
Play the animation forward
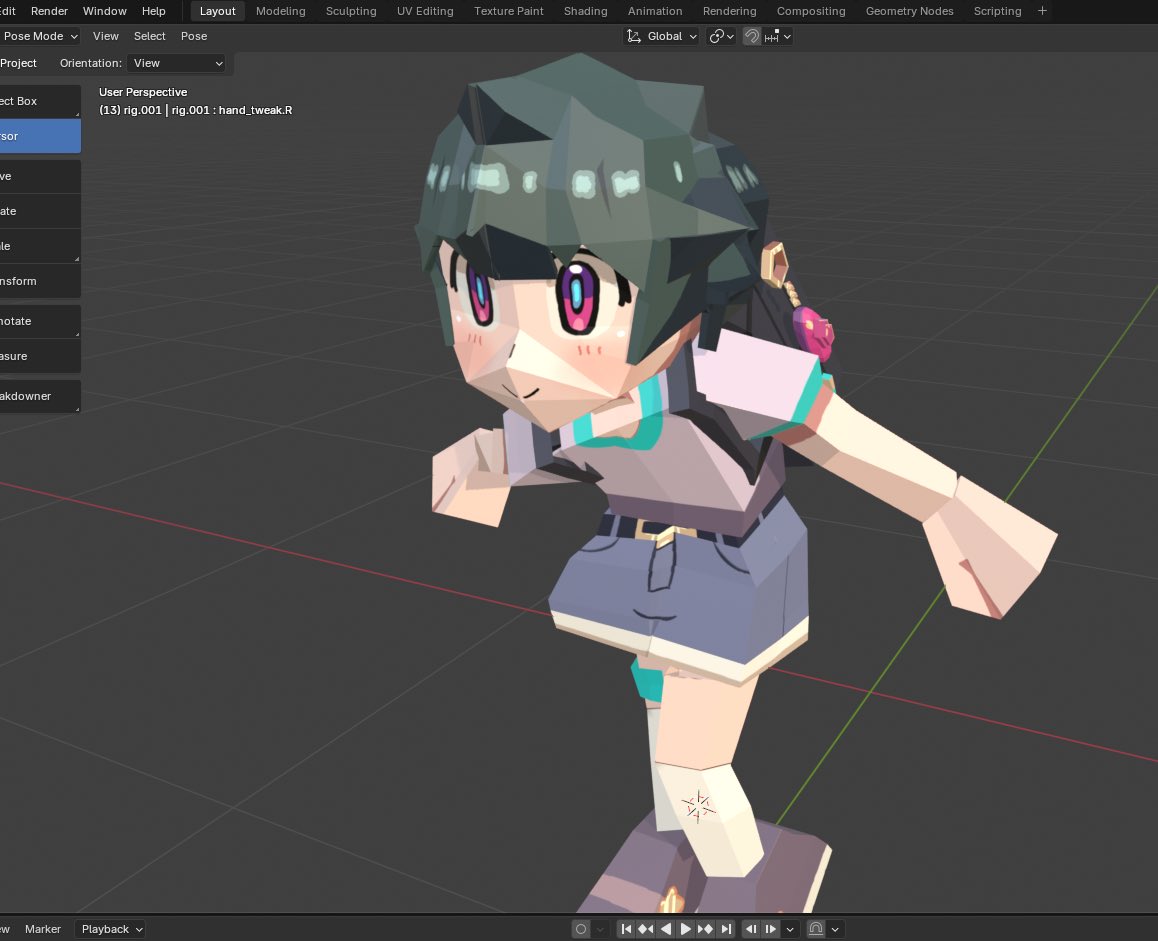[685, 929]
